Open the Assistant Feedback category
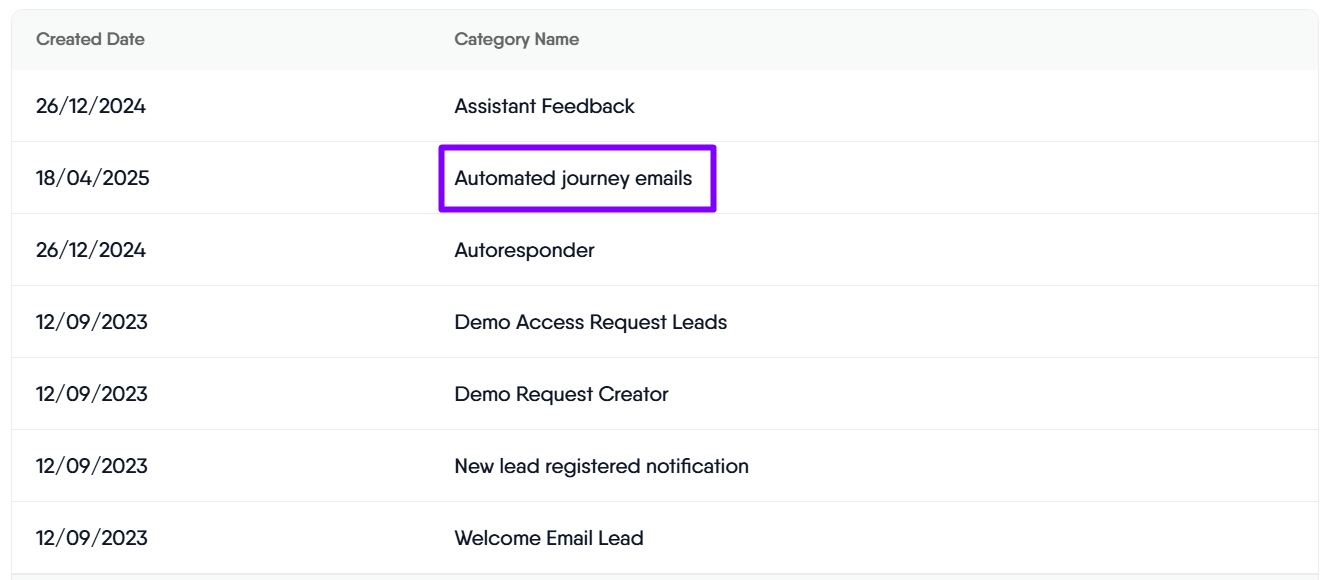The image size is (1331, 580). [x=544, y=106]
